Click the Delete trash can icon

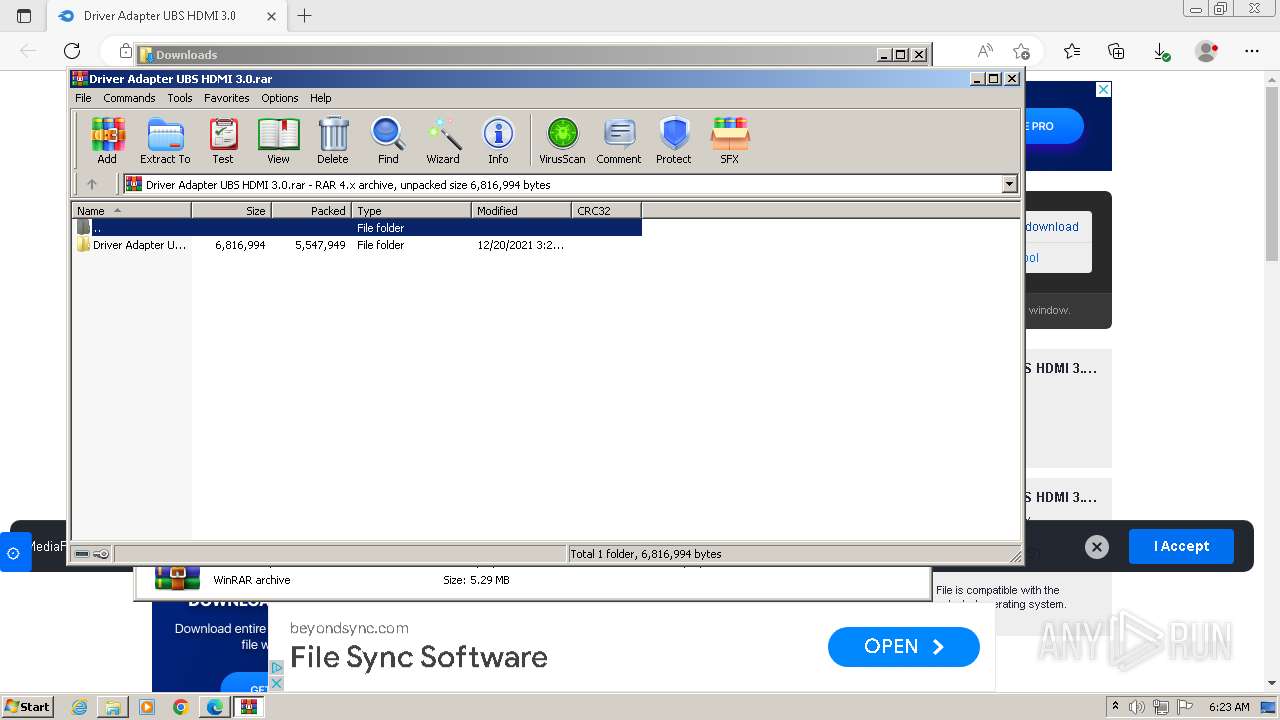333,140
